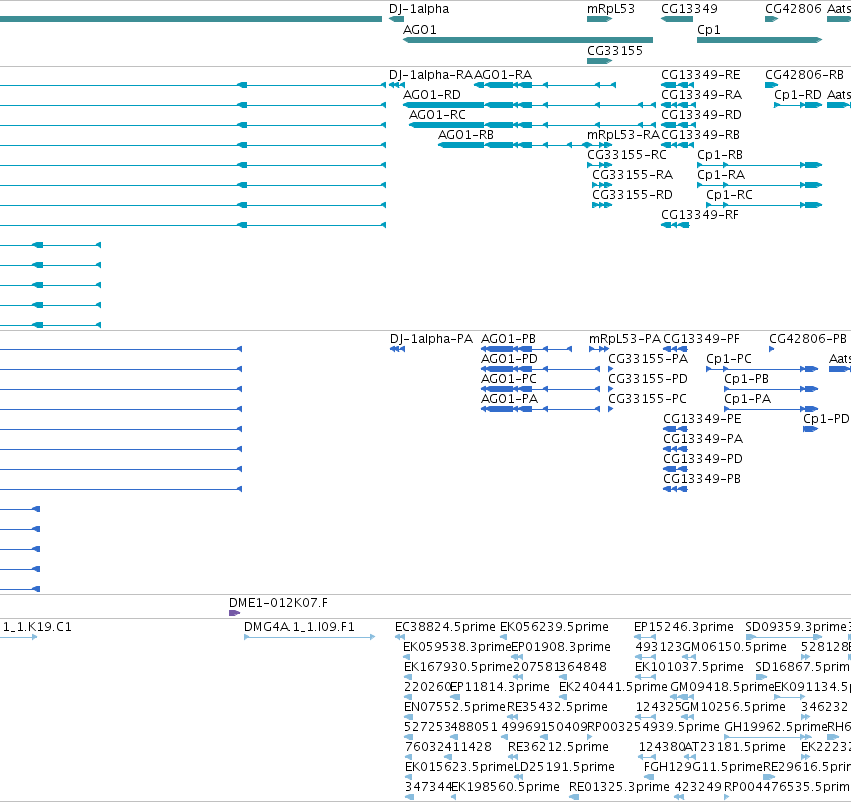The height and width of the screenshot is (802, 851).
Task: Select the AT23181.5prime EST label
Action: [735, 747]
